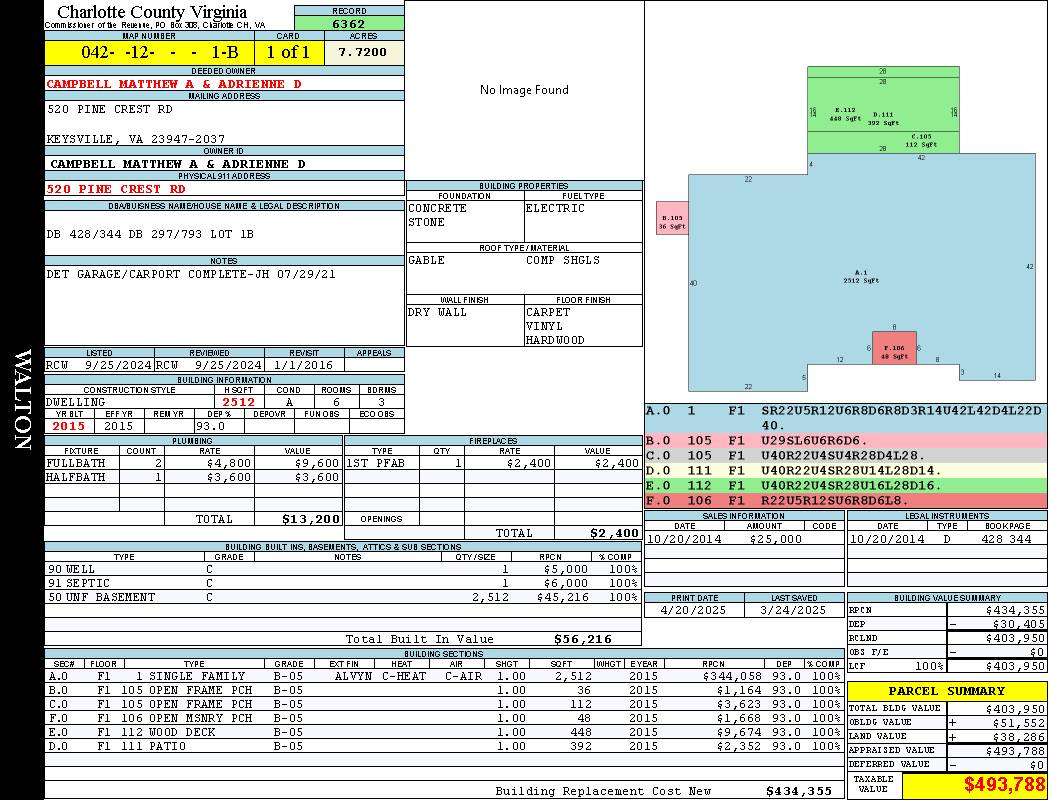Select COMP SHGLS roof material
This screenshot has width=1050, height=800.
click(x=563, y=260)
